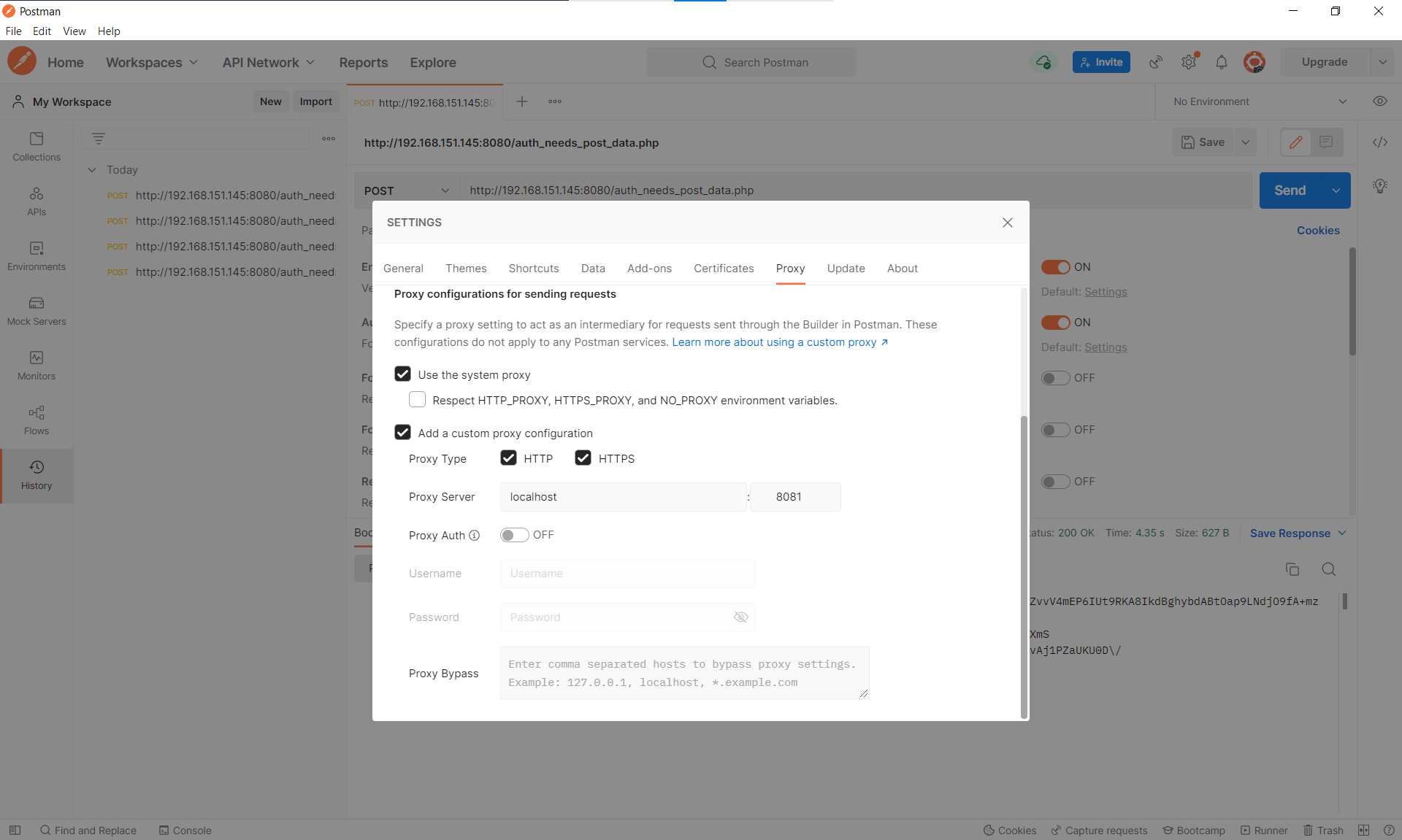This screenshot has height=840, width=1402.
Task: Click the Import button
Action: 315,101
